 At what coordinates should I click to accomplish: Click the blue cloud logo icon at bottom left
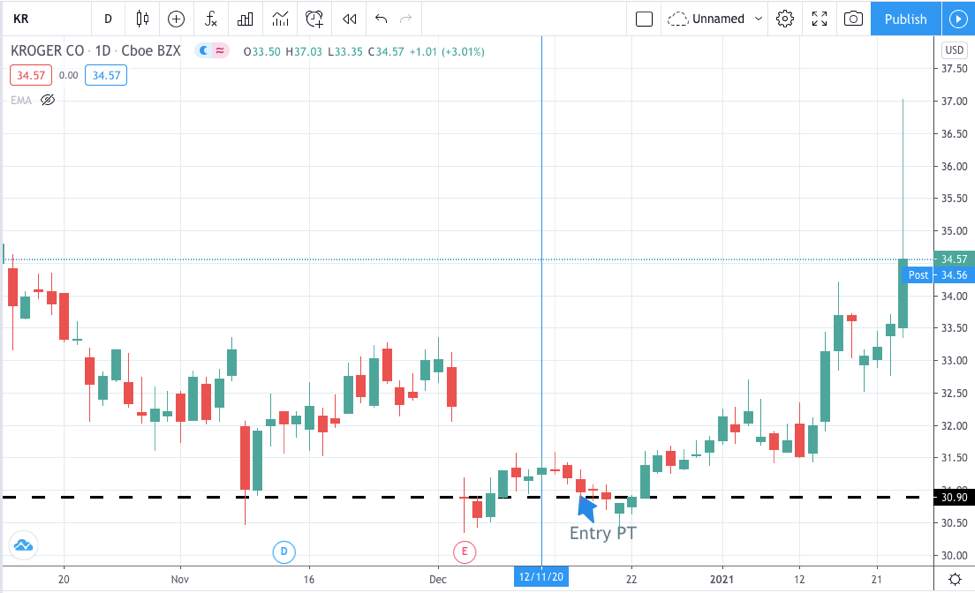pos(23,546)
